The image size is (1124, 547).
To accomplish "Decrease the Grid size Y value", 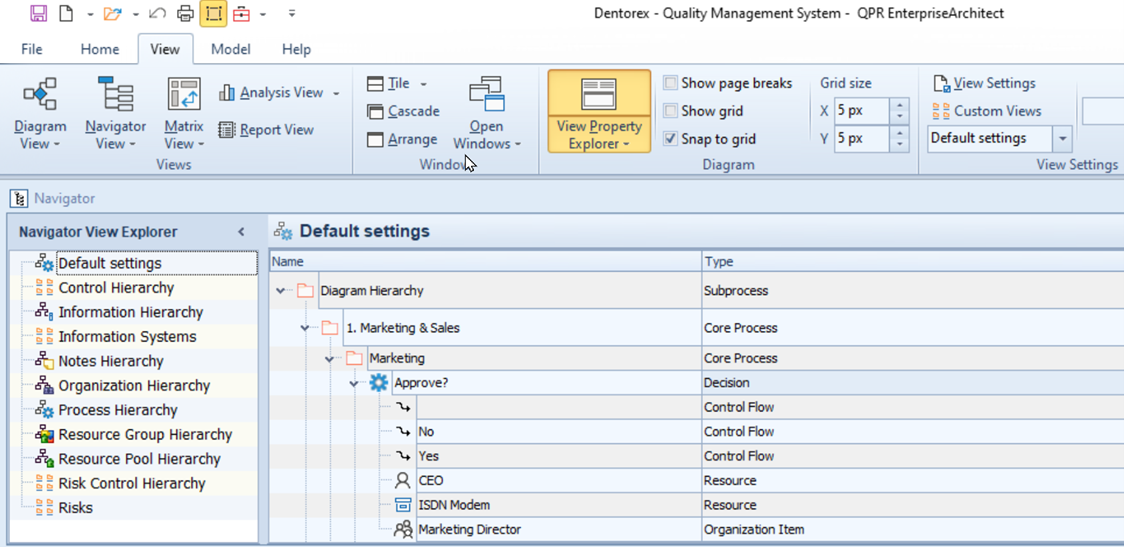I will click(899, 145).
